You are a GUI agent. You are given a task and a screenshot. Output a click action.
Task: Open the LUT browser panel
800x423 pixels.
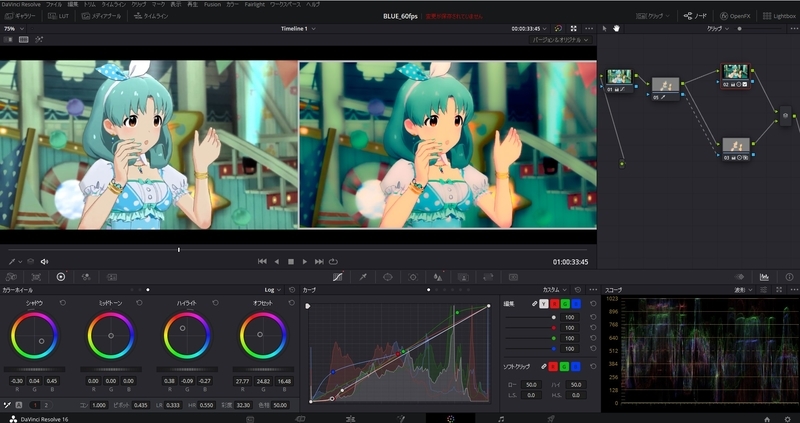click(x=59, y=16)
